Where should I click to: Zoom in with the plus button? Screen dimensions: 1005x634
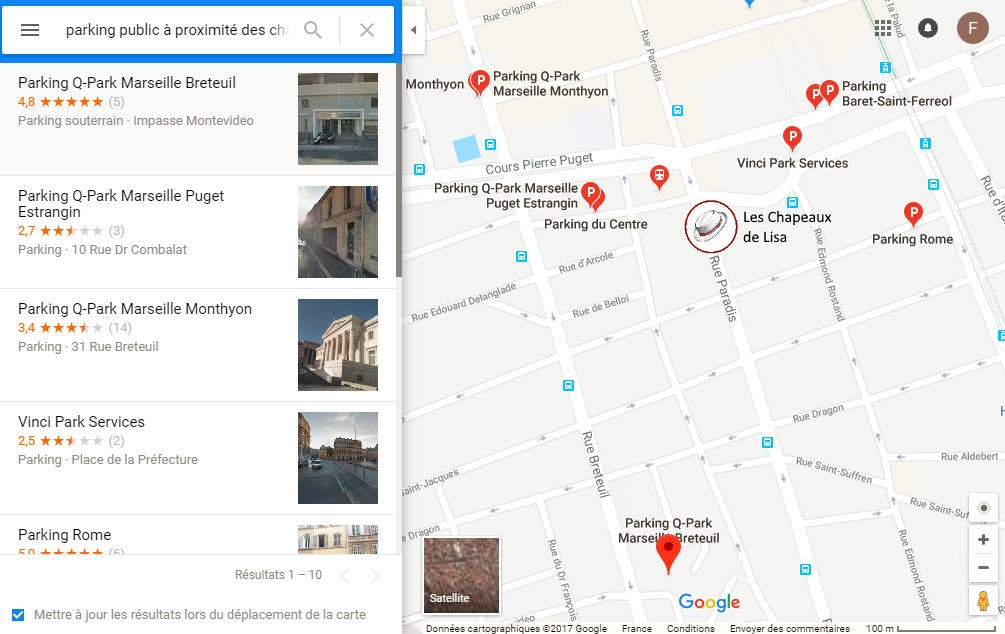983,540
